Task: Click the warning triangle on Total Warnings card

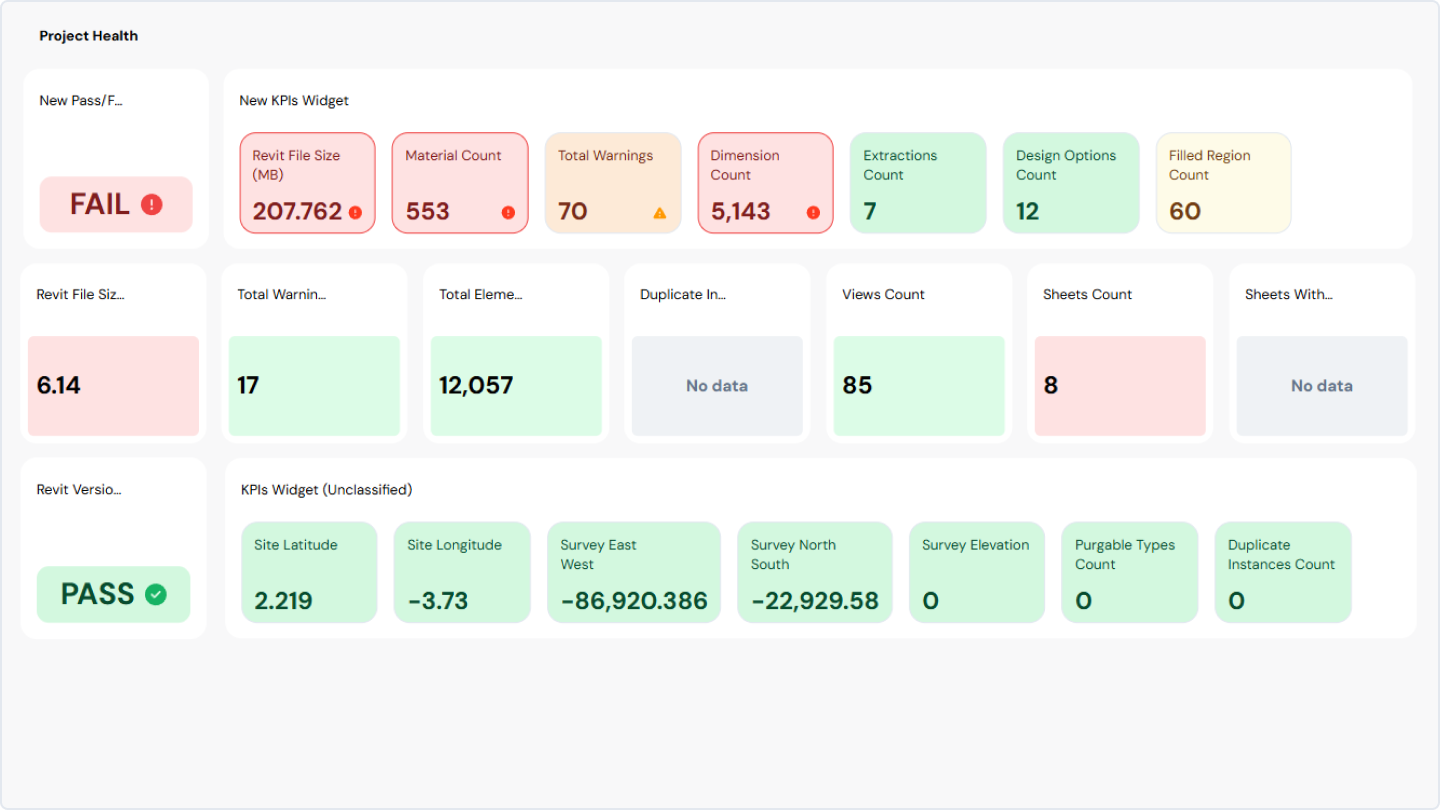Action: click(x=660, y=212)
